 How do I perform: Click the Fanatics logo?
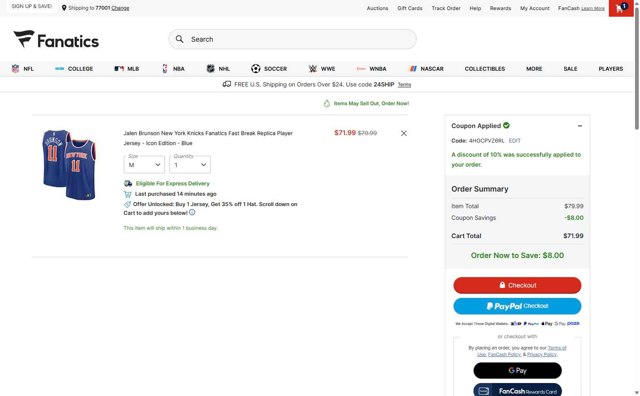click(56, 40)
